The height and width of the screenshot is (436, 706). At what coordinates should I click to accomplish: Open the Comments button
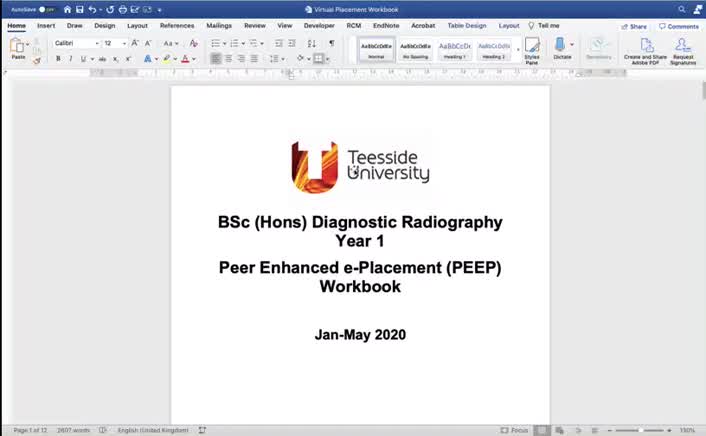679,26
